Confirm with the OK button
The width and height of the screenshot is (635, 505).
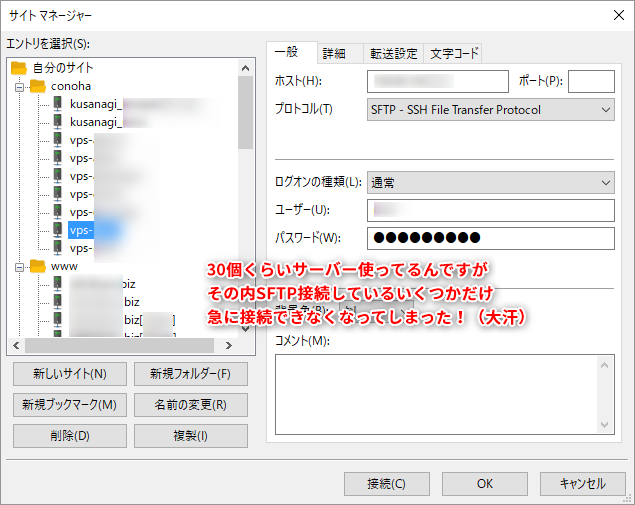[485, 484]
